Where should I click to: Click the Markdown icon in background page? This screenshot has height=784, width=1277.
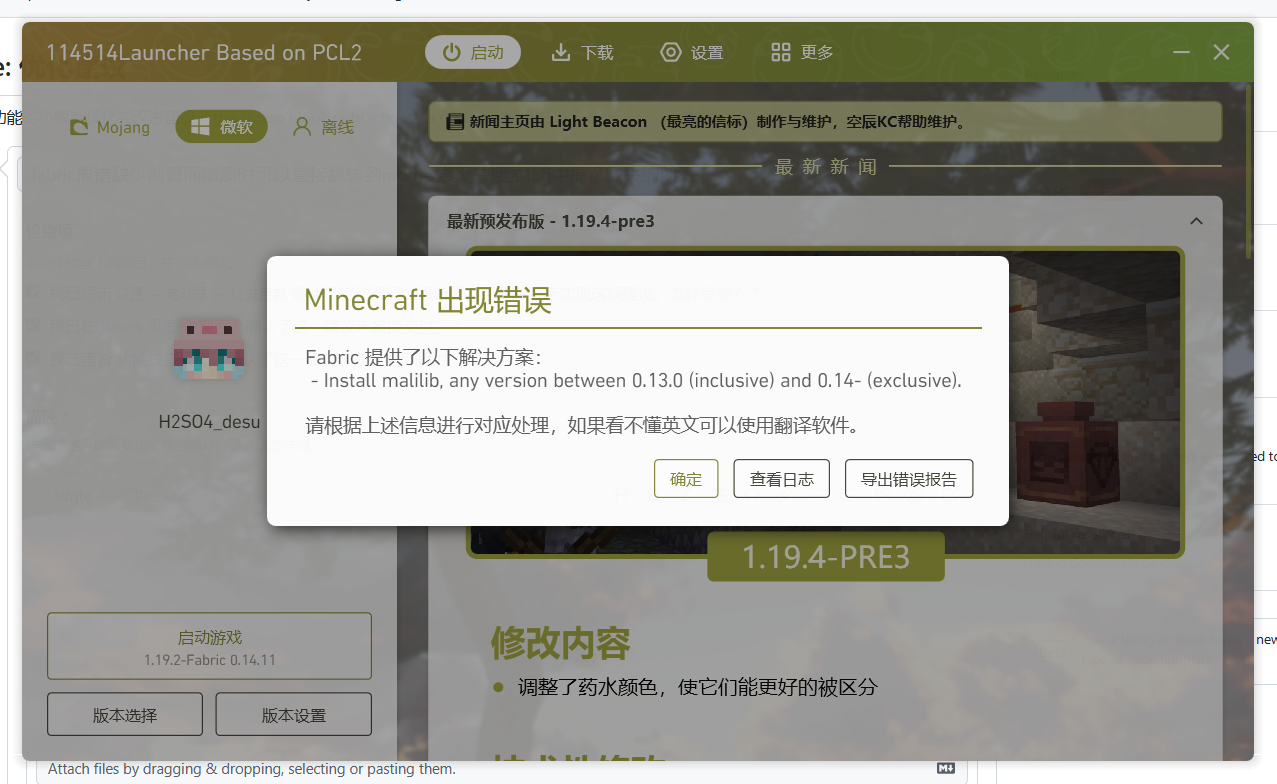click(946, 768)
